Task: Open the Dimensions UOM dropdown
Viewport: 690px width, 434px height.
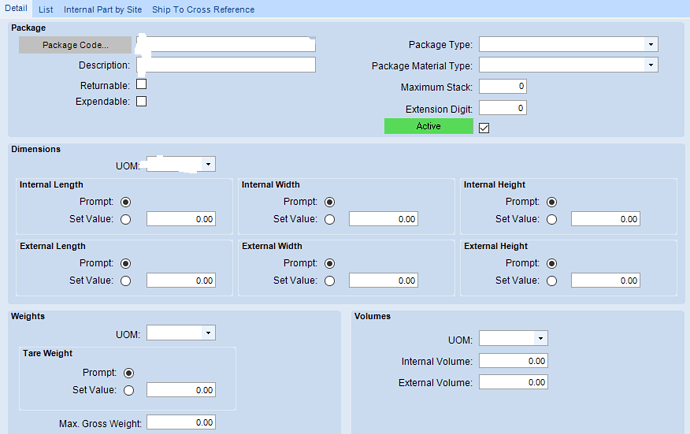Action: pyautogui.click(x=208, y=164)
